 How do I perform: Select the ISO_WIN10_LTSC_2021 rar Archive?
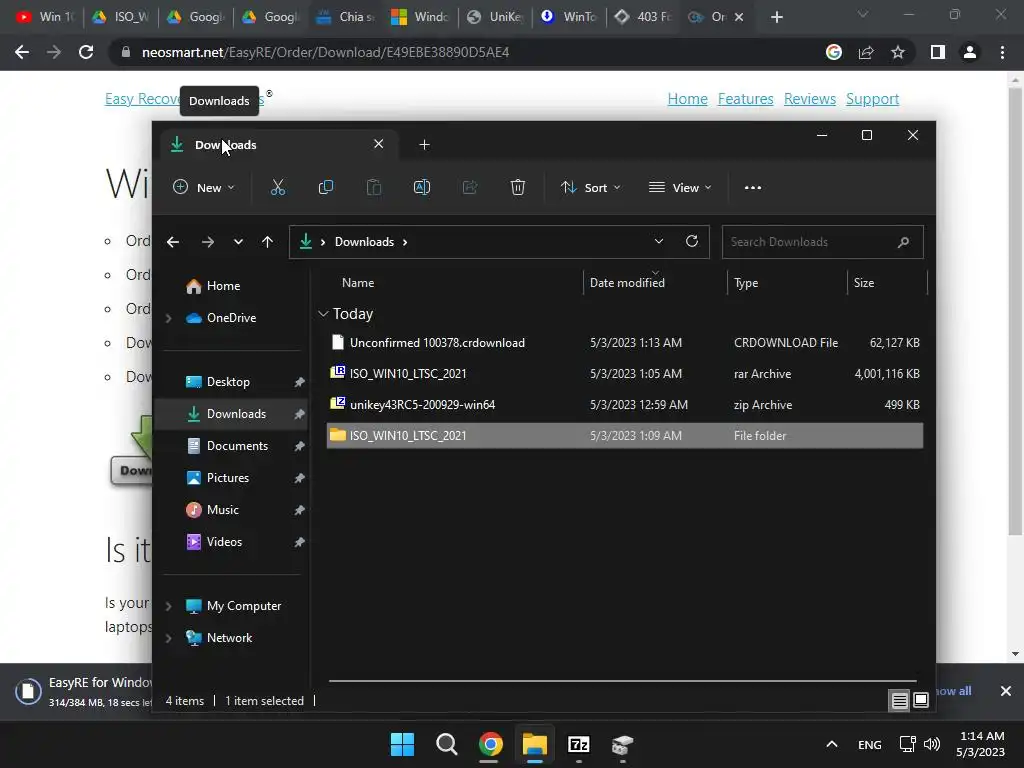(625, 374)
